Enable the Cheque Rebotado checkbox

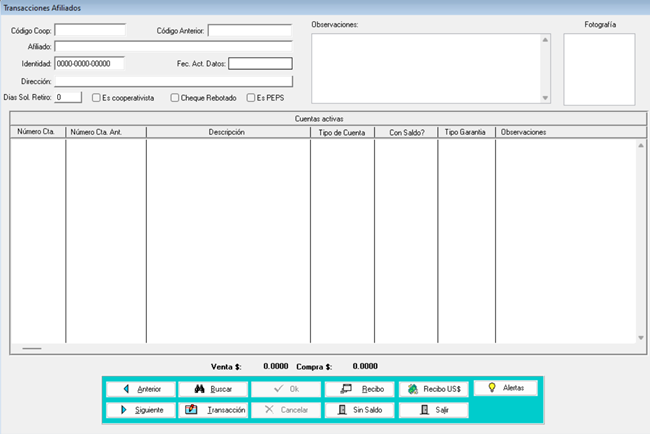point(175,98)
